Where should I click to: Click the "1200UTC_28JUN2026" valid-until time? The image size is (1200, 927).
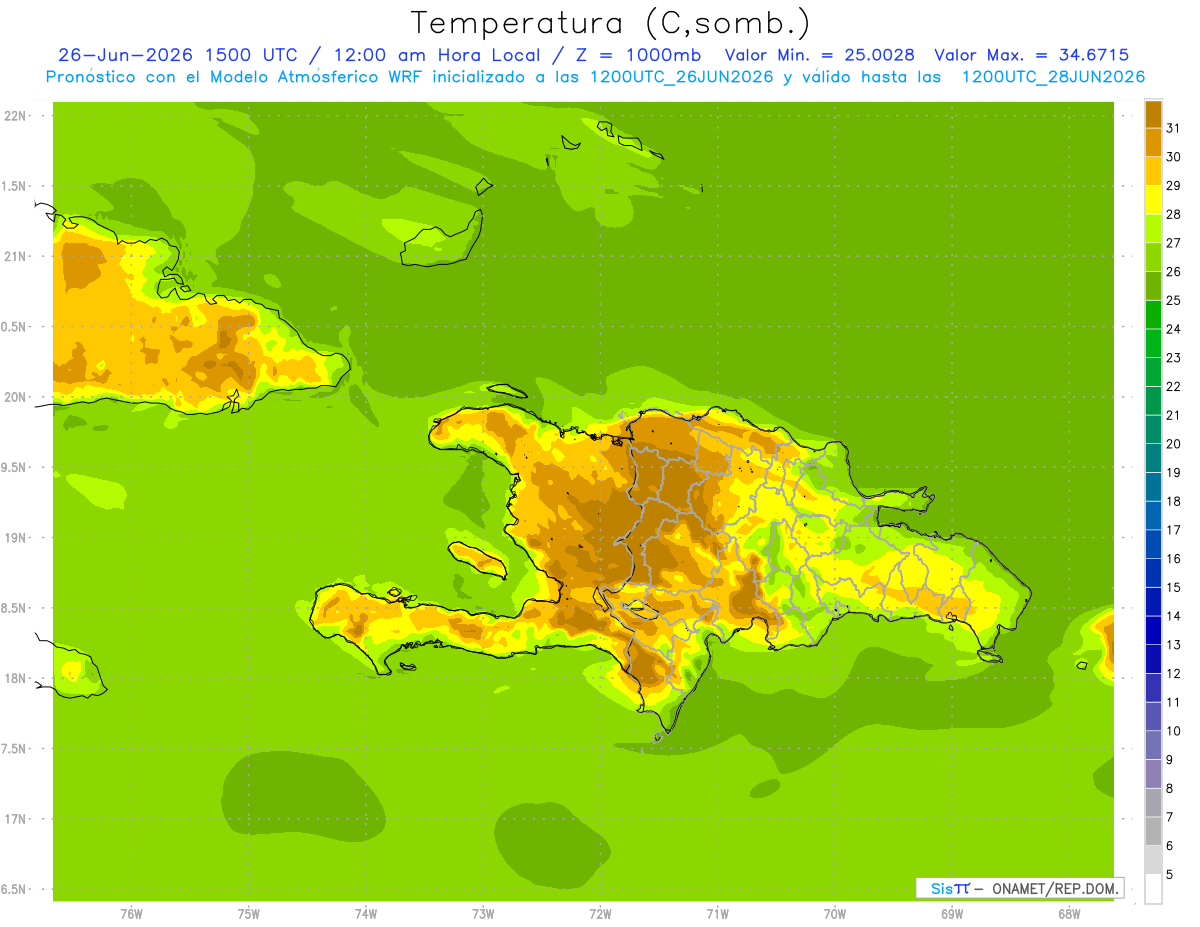tap(1053, 77)
